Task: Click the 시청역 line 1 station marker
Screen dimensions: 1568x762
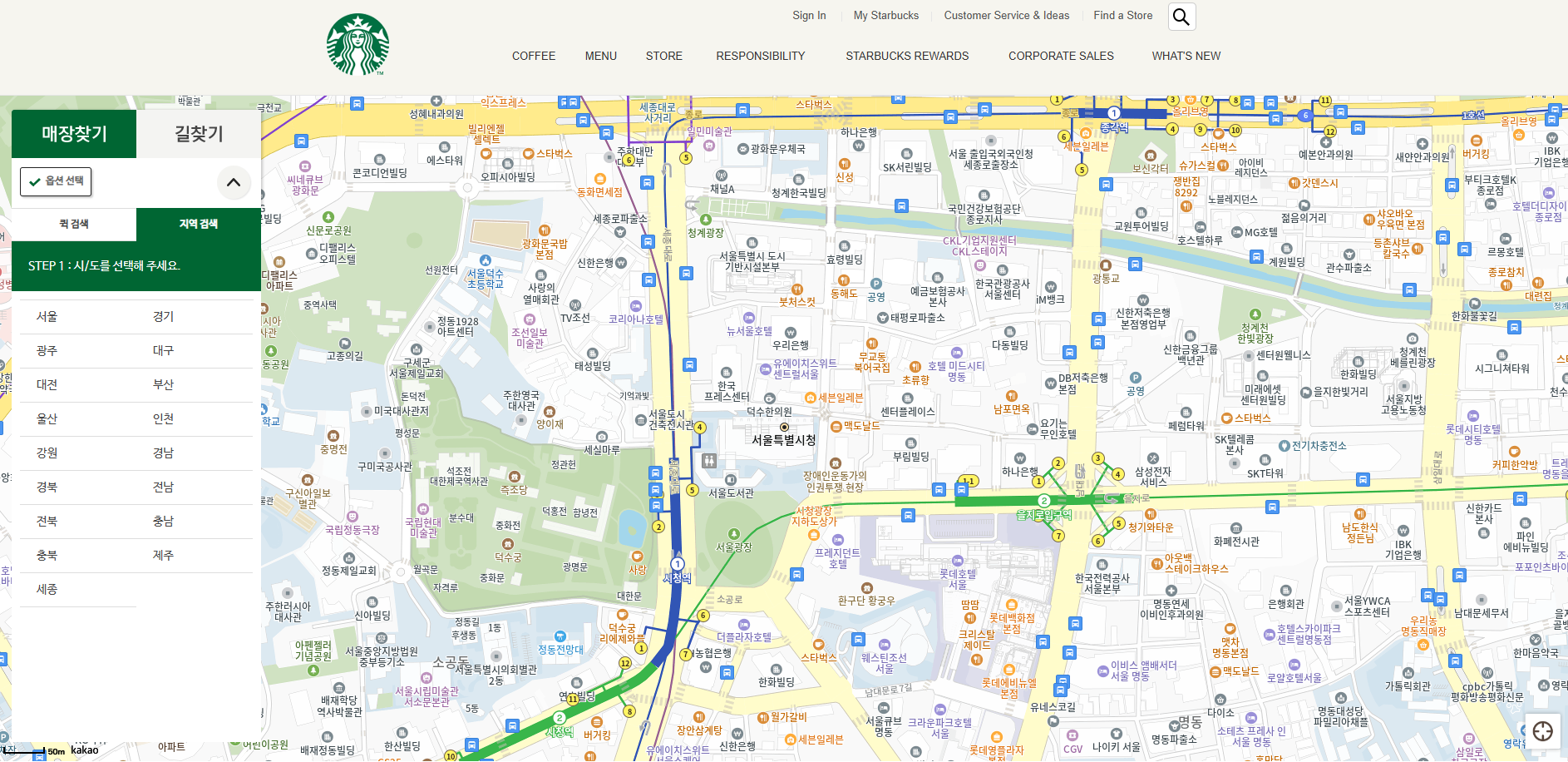Action: click(678, 564)
